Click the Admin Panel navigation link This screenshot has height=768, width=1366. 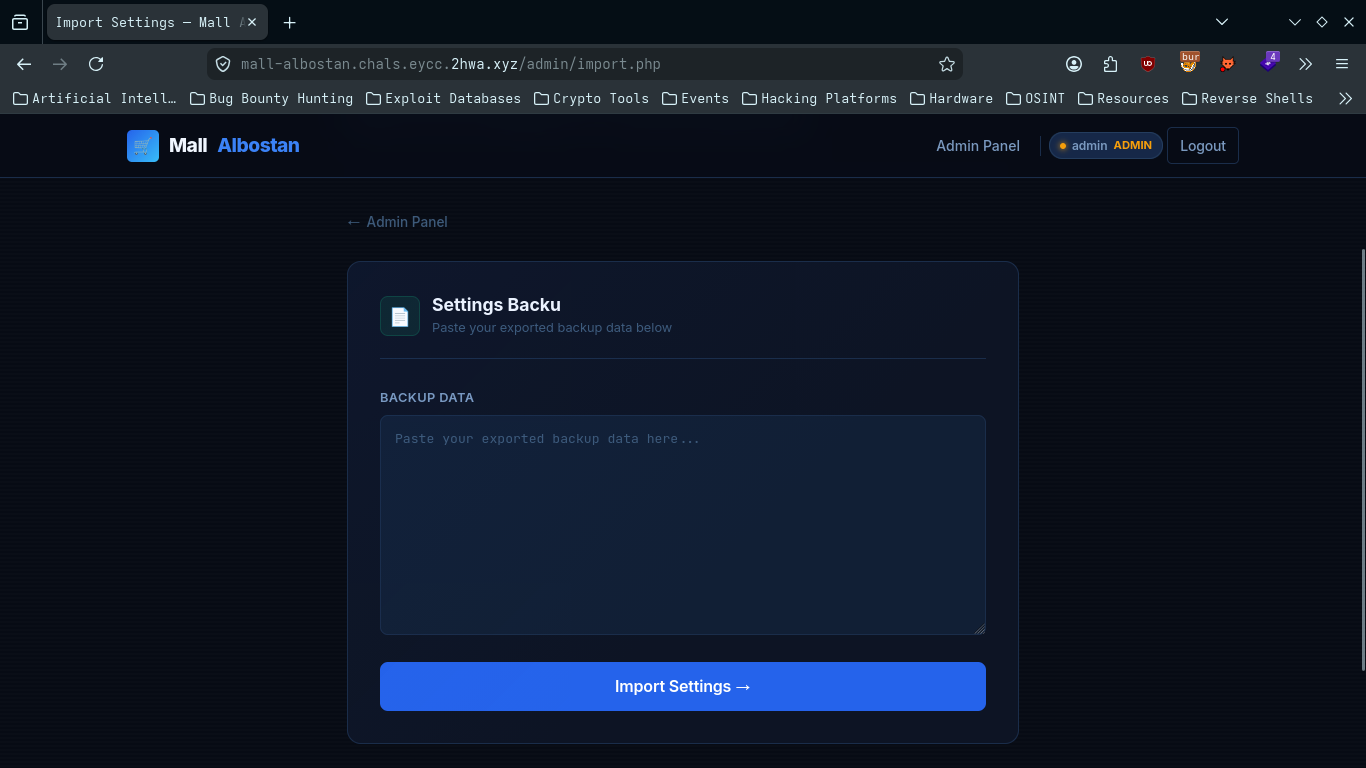[x=978, y=146]
